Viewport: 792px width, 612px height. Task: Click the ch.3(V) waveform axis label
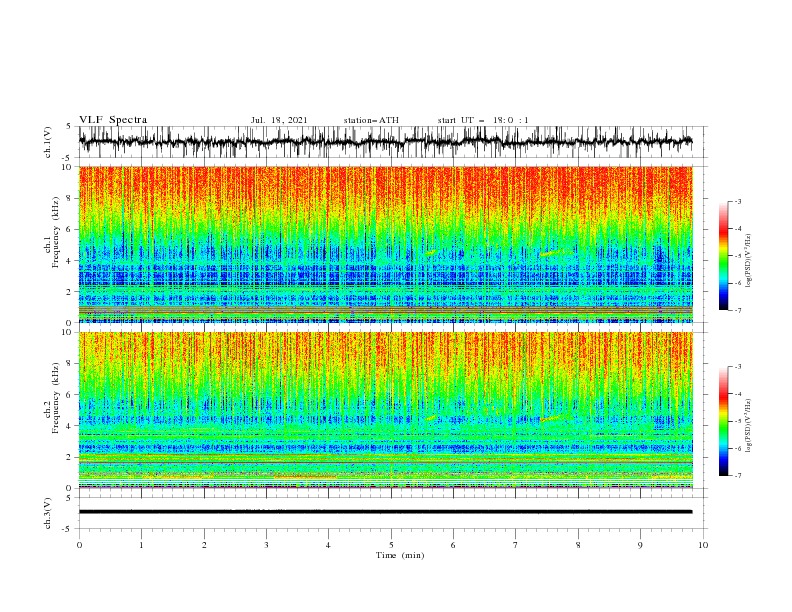coord(48,513)
